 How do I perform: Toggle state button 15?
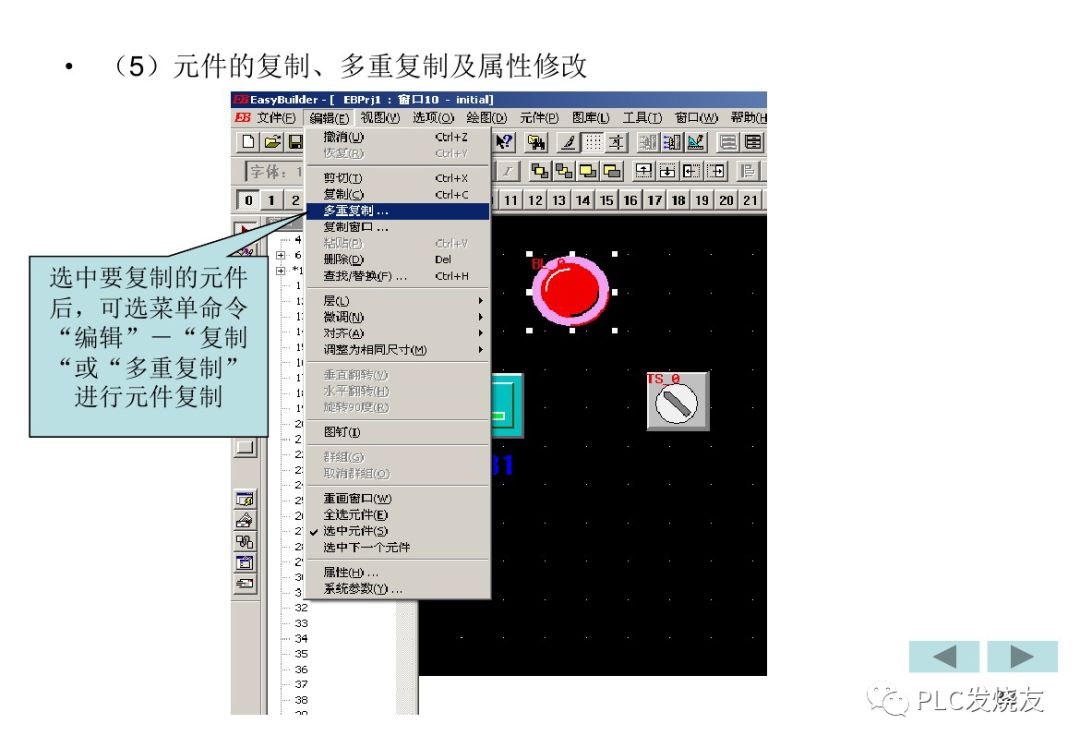click(x=606, y=200)
